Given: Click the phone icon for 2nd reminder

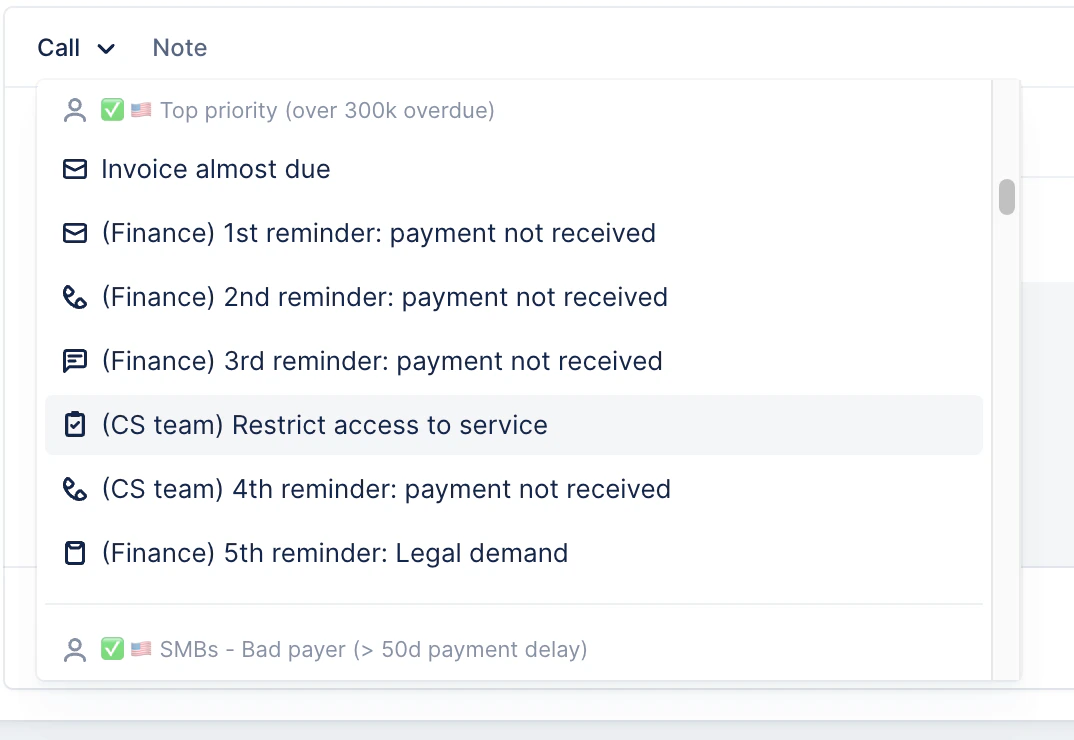Looking at the screenshot, I should click(75, 297).
